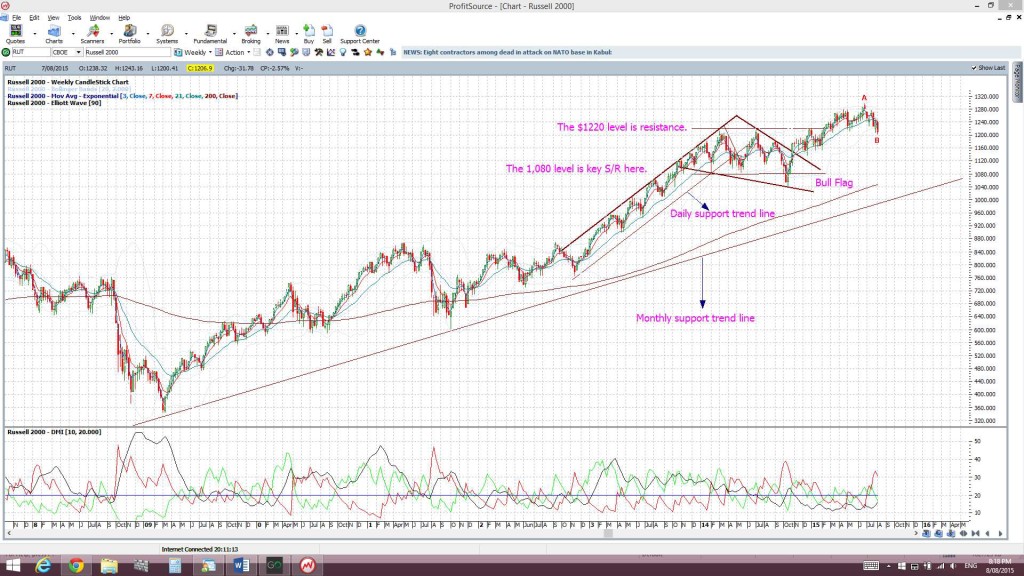Expand the Scanners dropdown arrow

[x=111, y=33]
